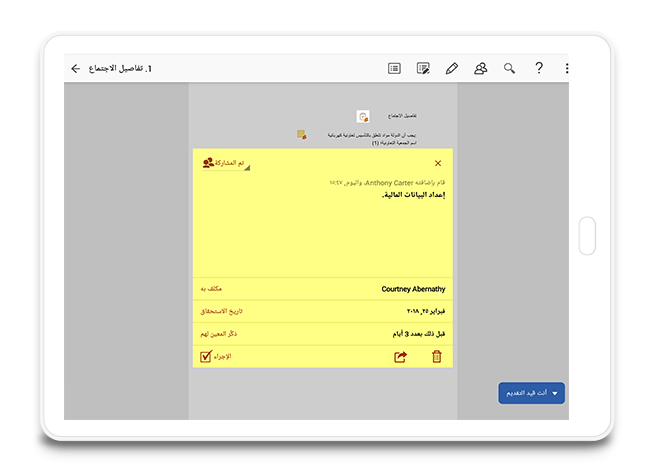The image size is (650, 476).
Task: Tap the ذكّر المعين لهم label
Action: 218,334
